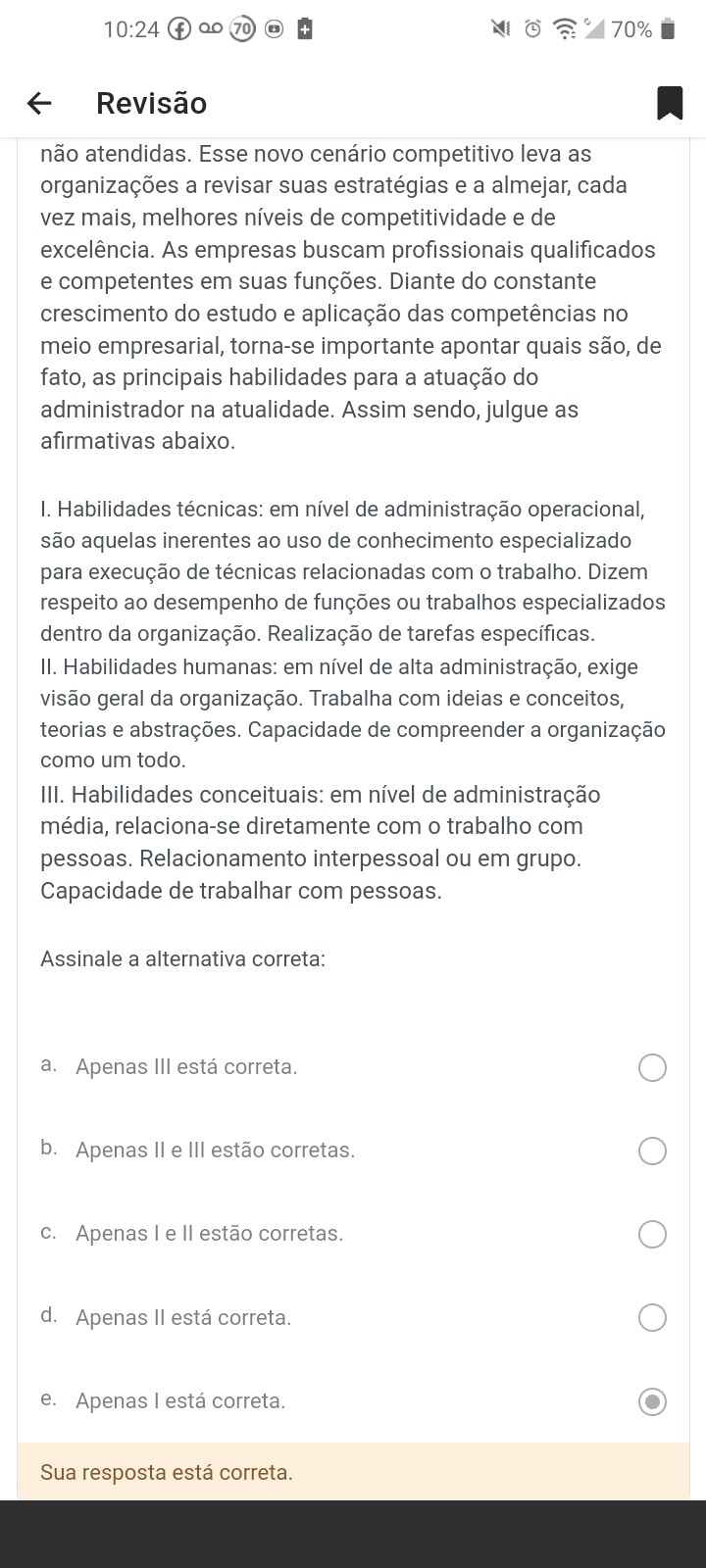This screenshot has height=1568, width=706.
Task: Tap the Sua resposta está correta banner
Action: coord(353,1472)
